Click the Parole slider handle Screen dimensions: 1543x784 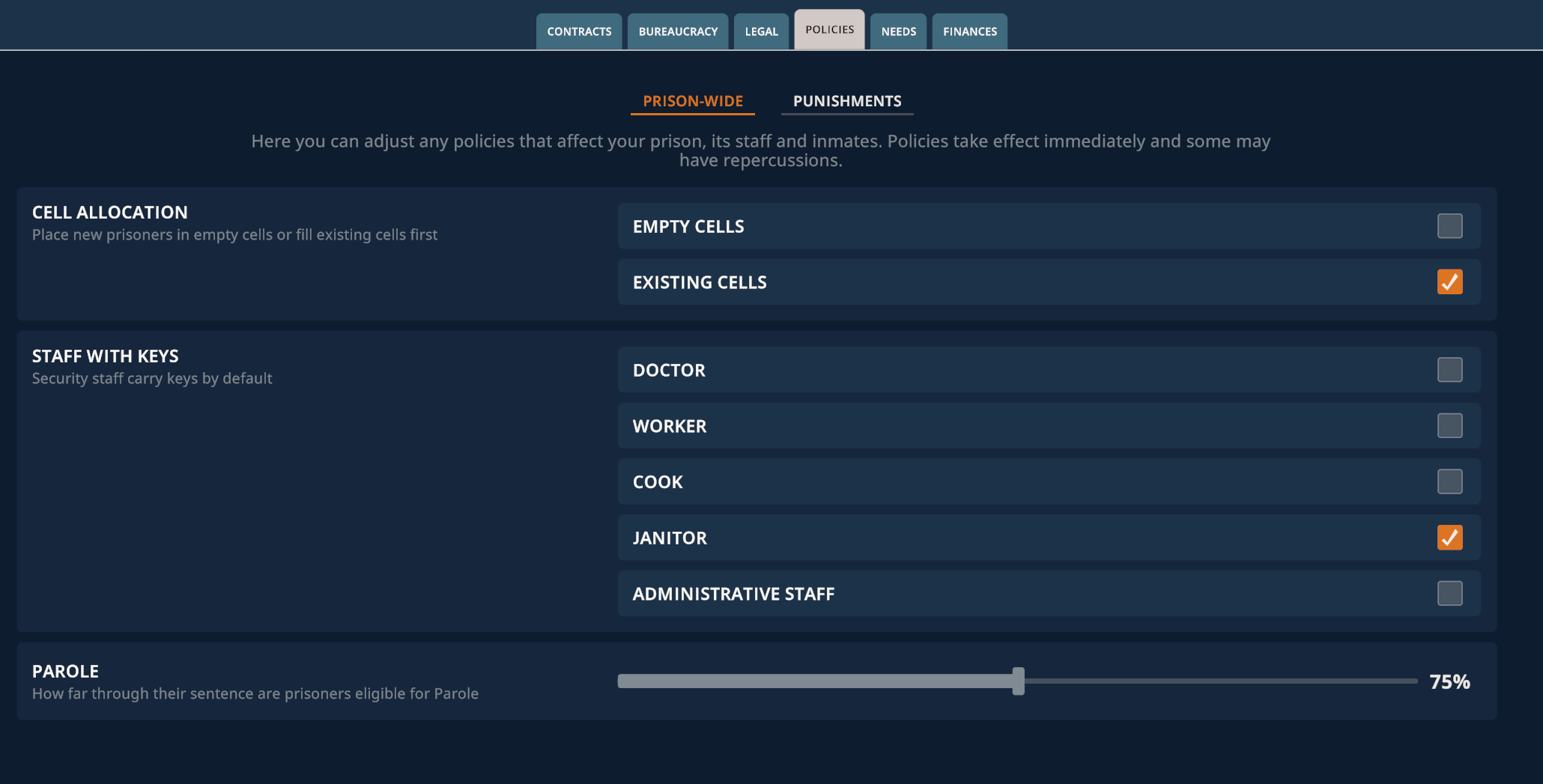[x=1018, y=681]
